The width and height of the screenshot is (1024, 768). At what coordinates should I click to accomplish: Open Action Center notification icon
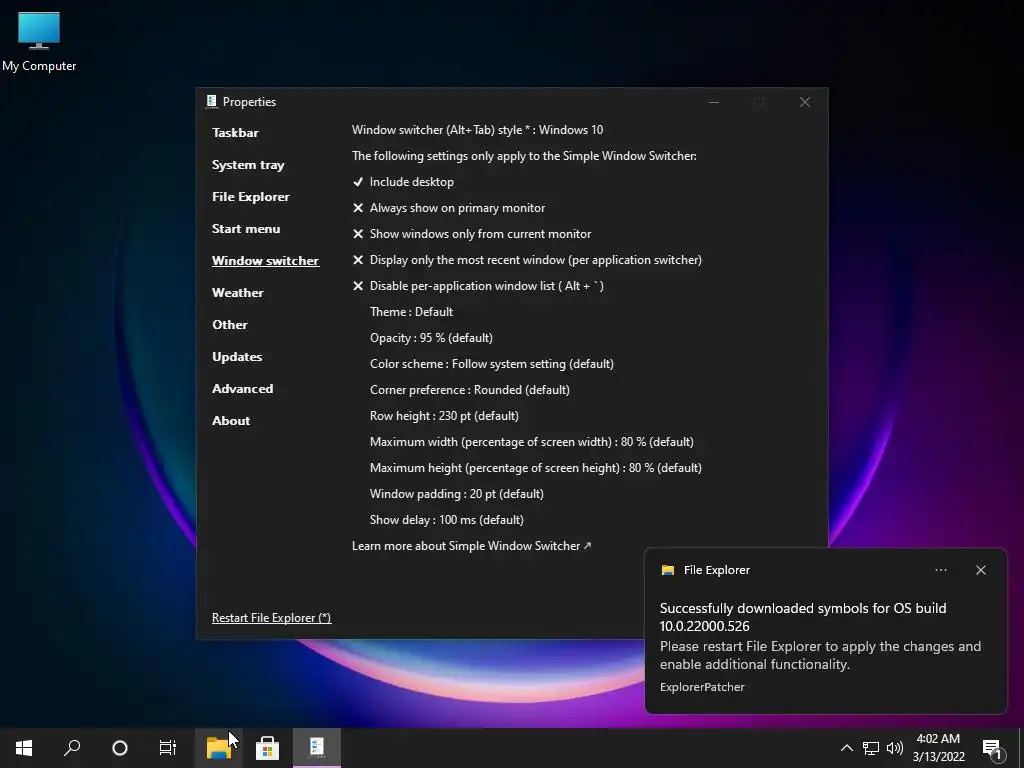click(x=993, y=748)
